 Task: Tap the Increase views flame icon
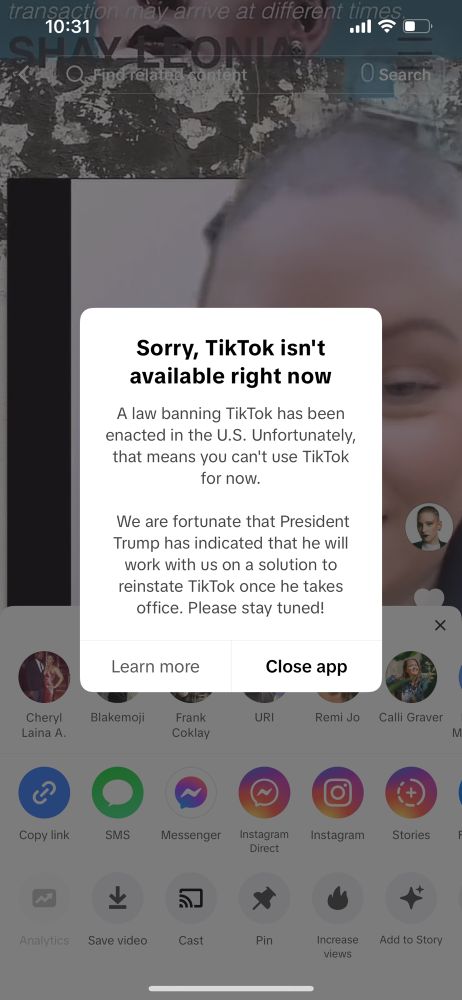click(x=338, y=898)
